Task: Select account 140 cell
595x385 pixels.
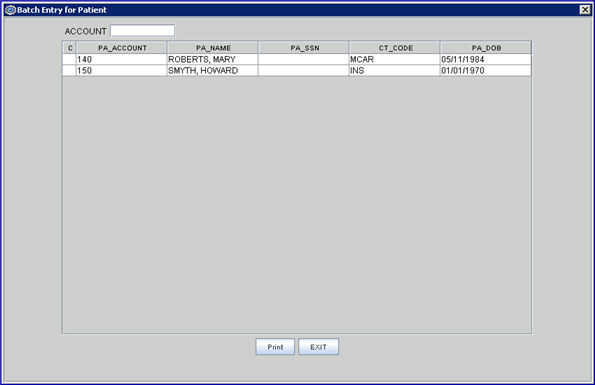Action: 122,59
